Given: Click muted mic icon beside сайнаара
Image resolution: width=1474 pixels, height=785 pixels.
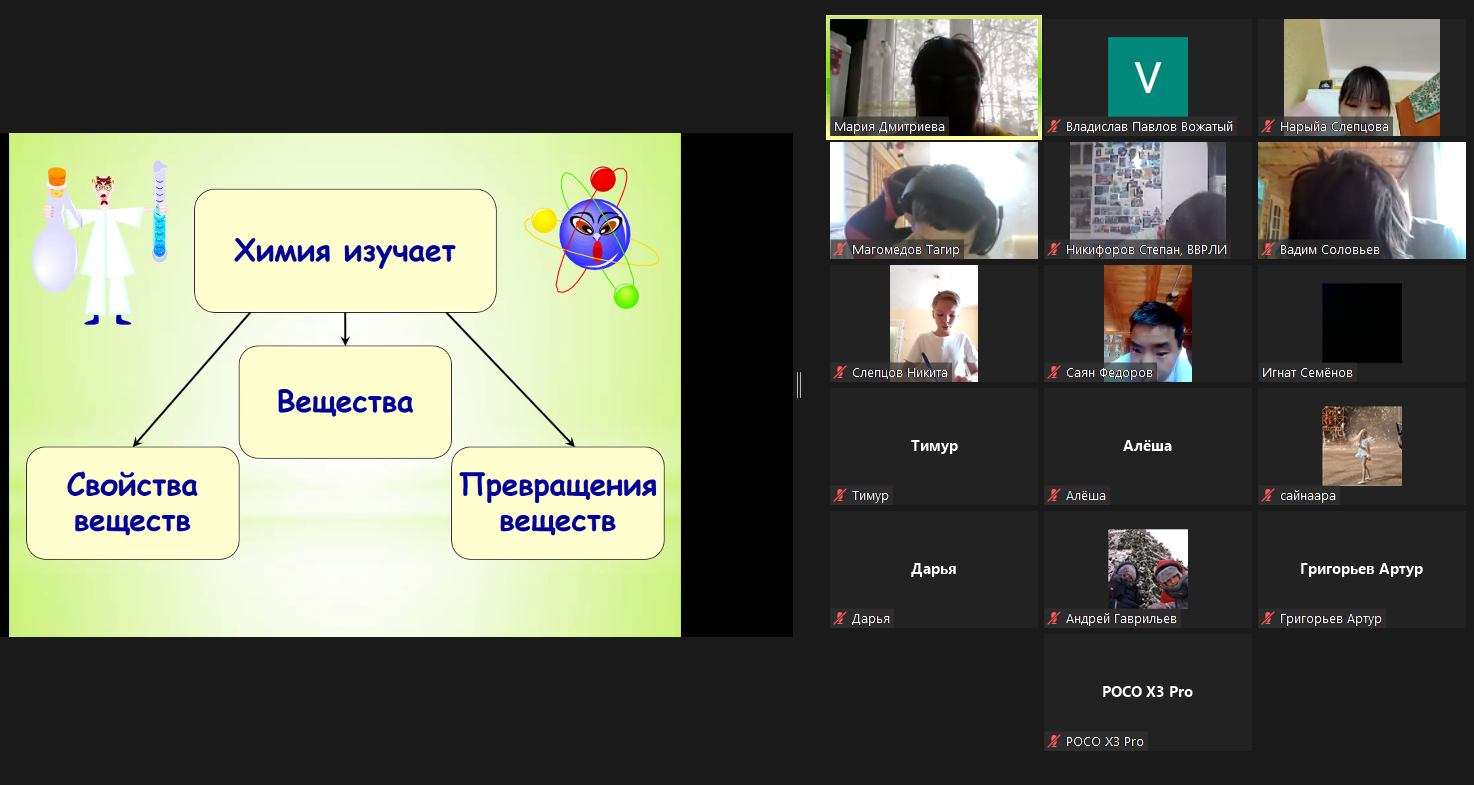Looking at the screenshot, I should 1268,496.
